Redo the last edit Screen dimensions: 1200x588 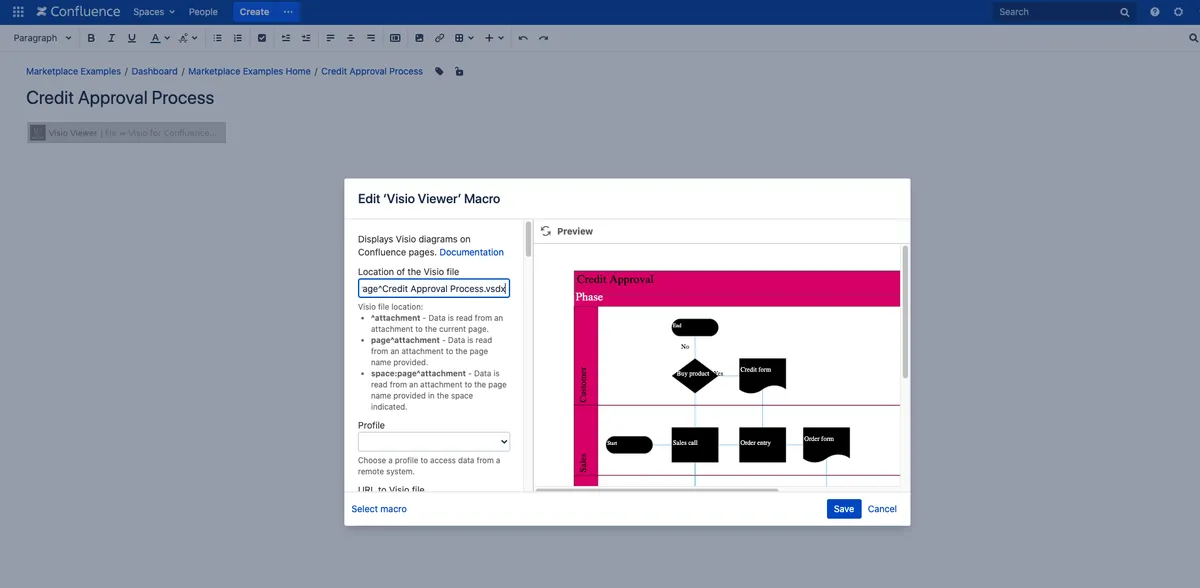click(543, 38)
